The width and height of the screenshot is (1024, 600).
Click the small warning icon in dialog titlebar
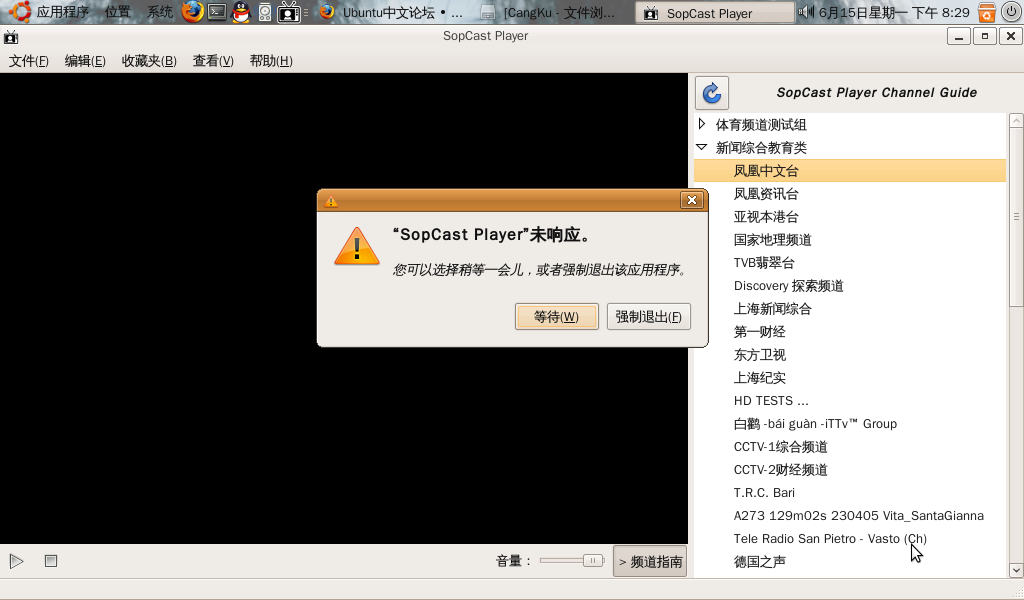(331, 201)
